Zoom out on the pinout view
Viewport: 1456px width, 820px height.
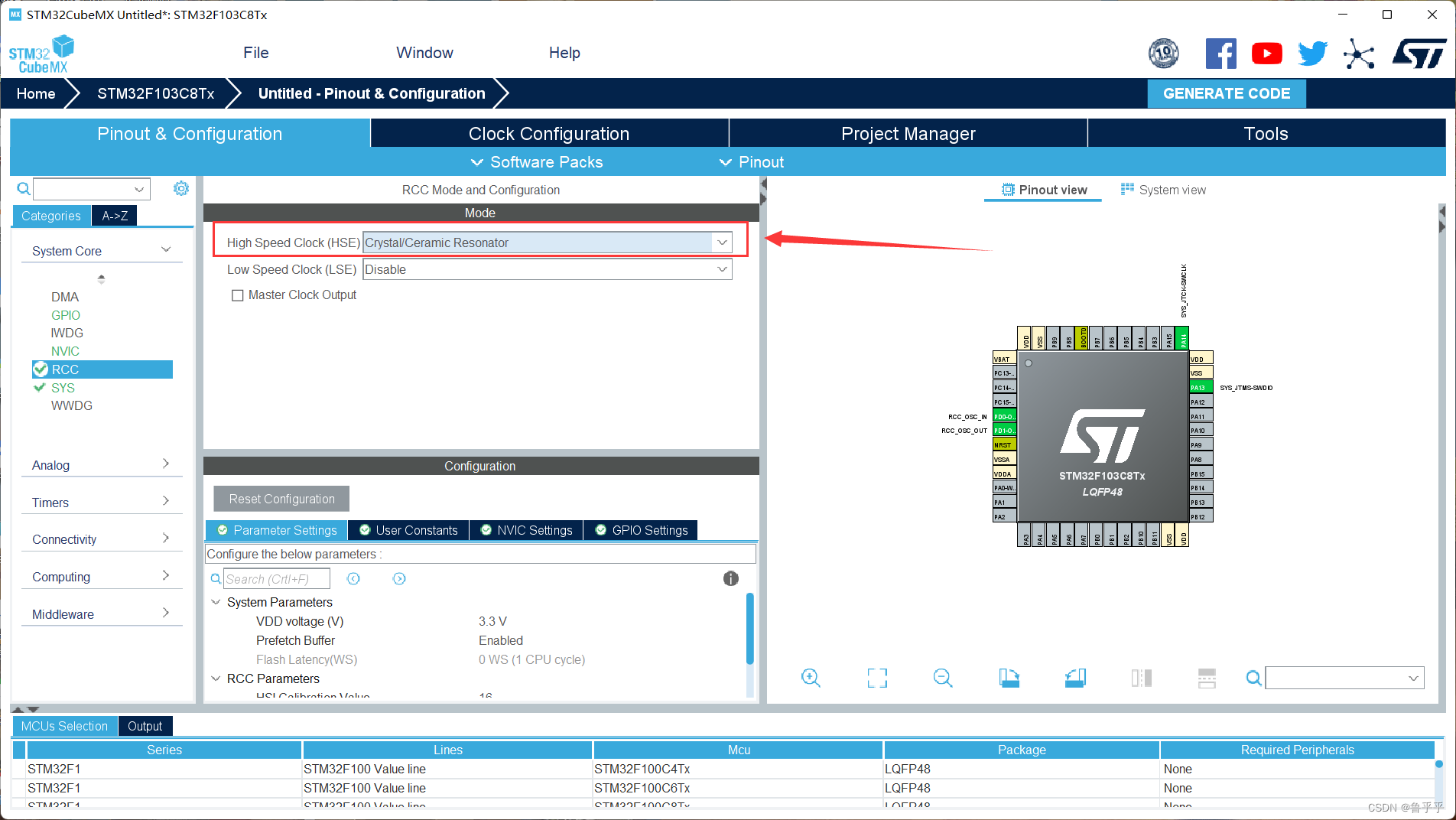tap(943, 678)
